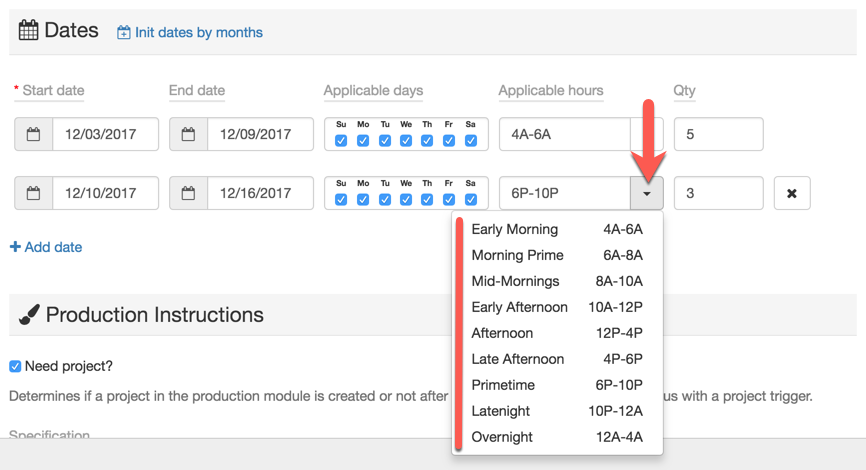This screenshot has width=866, height=470.
Task: Choose Late Afternoon 4P-6P option
Action: [556, 359]
